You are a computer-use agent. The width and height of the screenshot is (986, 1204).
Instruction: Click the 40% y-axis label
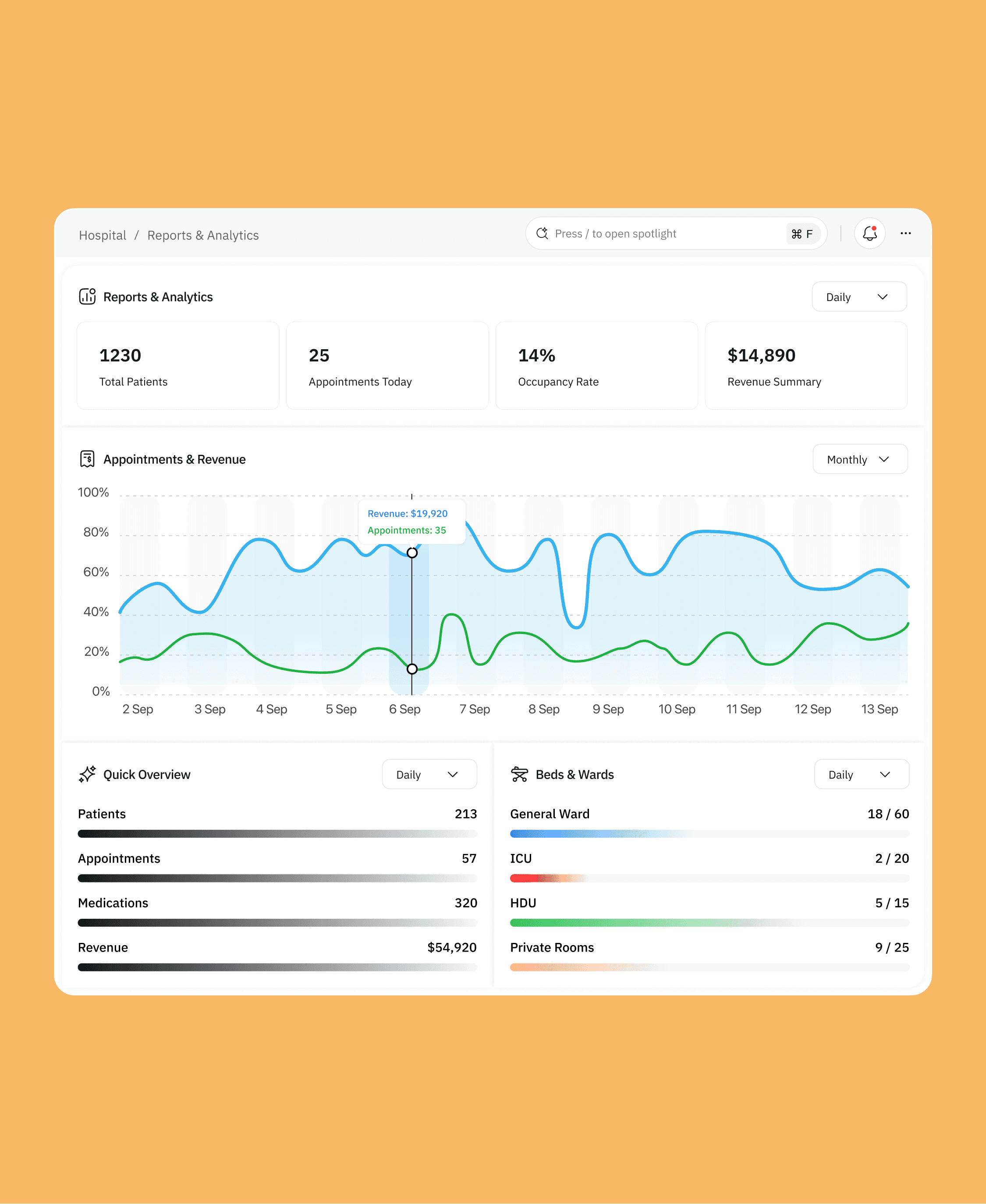pyautogui.click(x=96, y=612)
